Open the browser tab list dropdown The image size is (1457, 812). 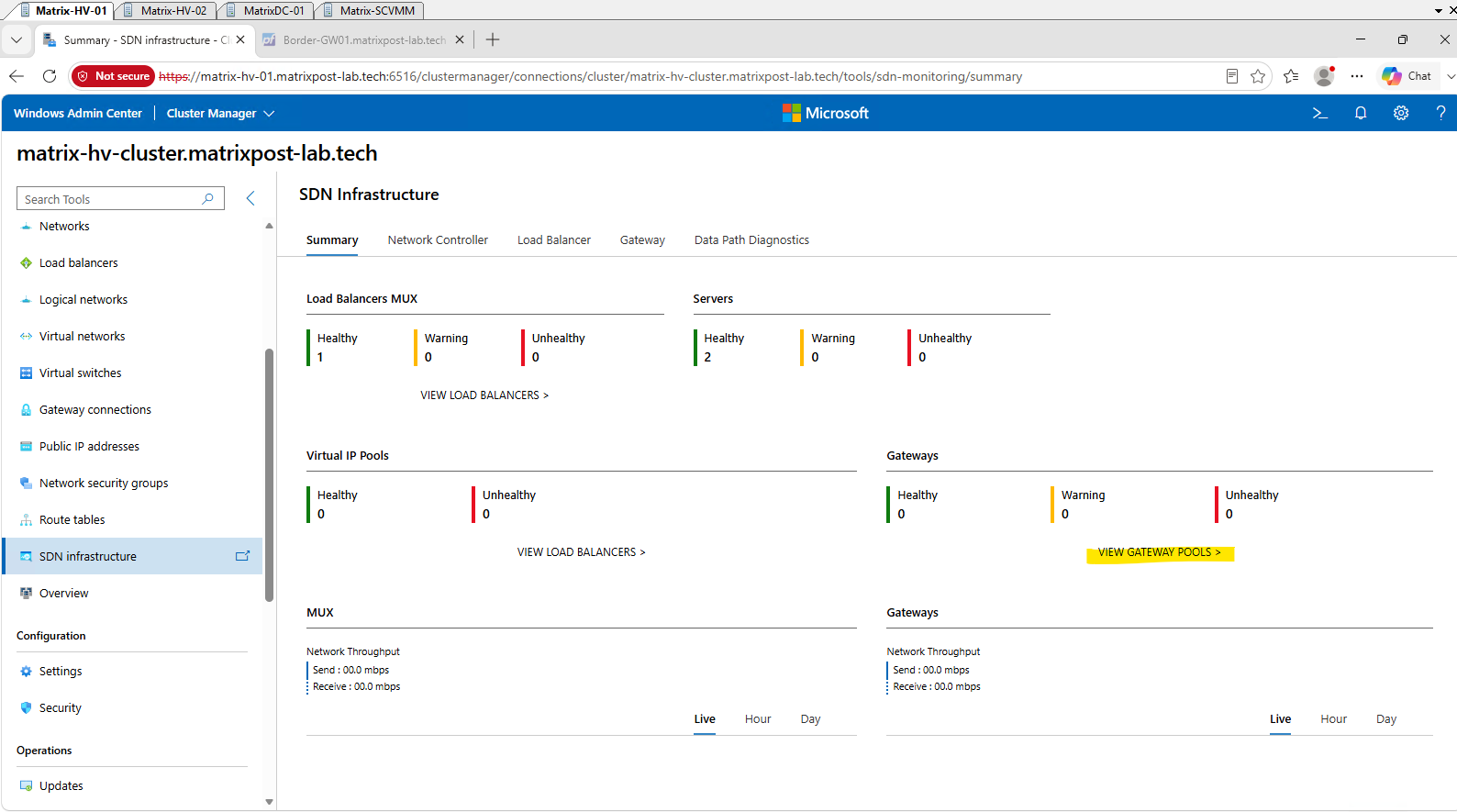(17, 39)
